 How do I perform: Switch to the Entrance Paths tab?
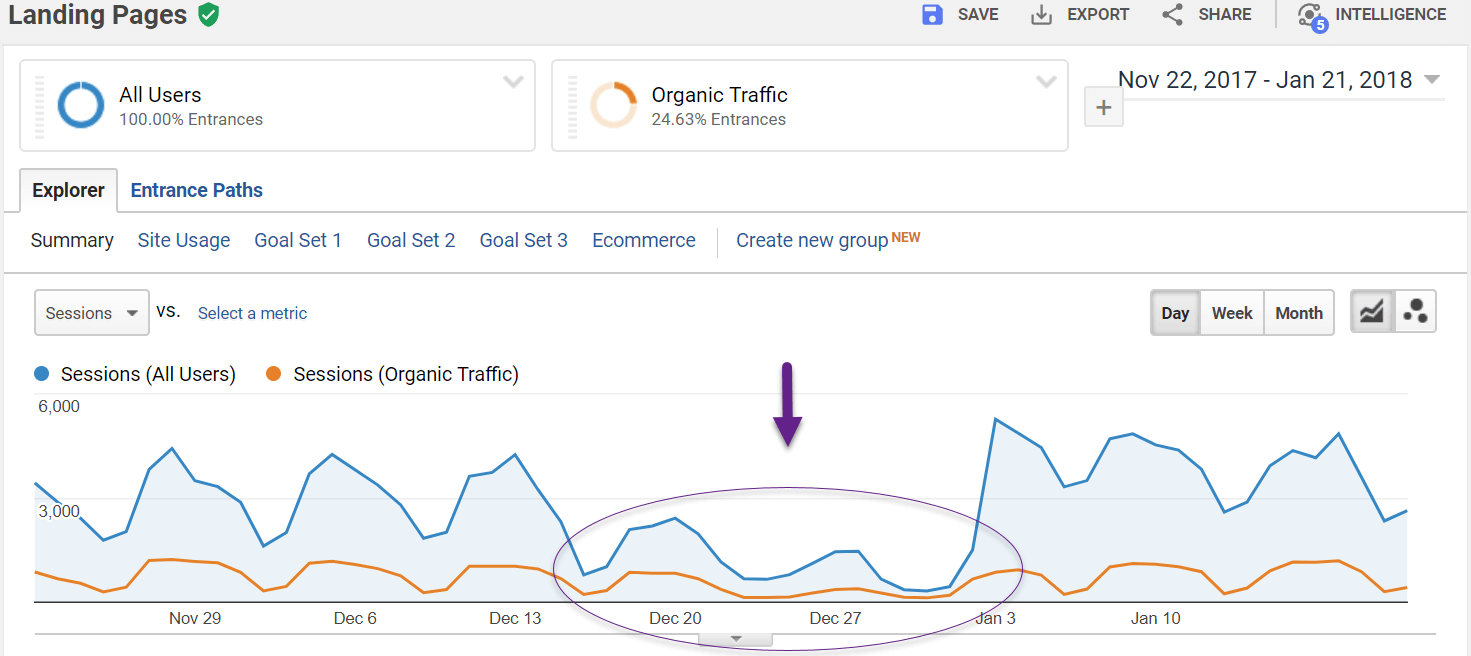coord(196,190)
